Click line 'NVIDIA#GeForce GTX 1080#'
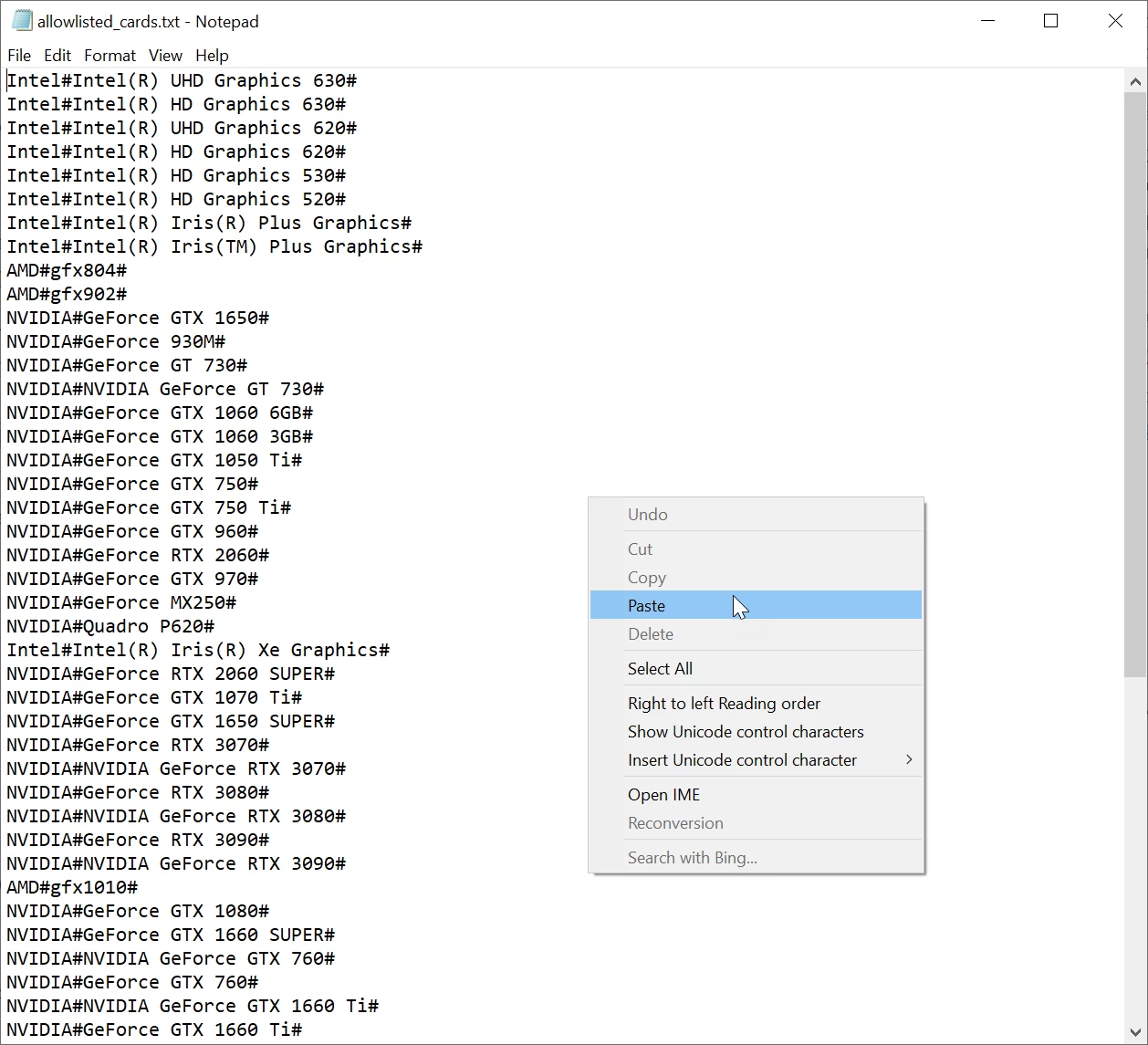Screen dimensions: 1148x1045 (138, 911)
